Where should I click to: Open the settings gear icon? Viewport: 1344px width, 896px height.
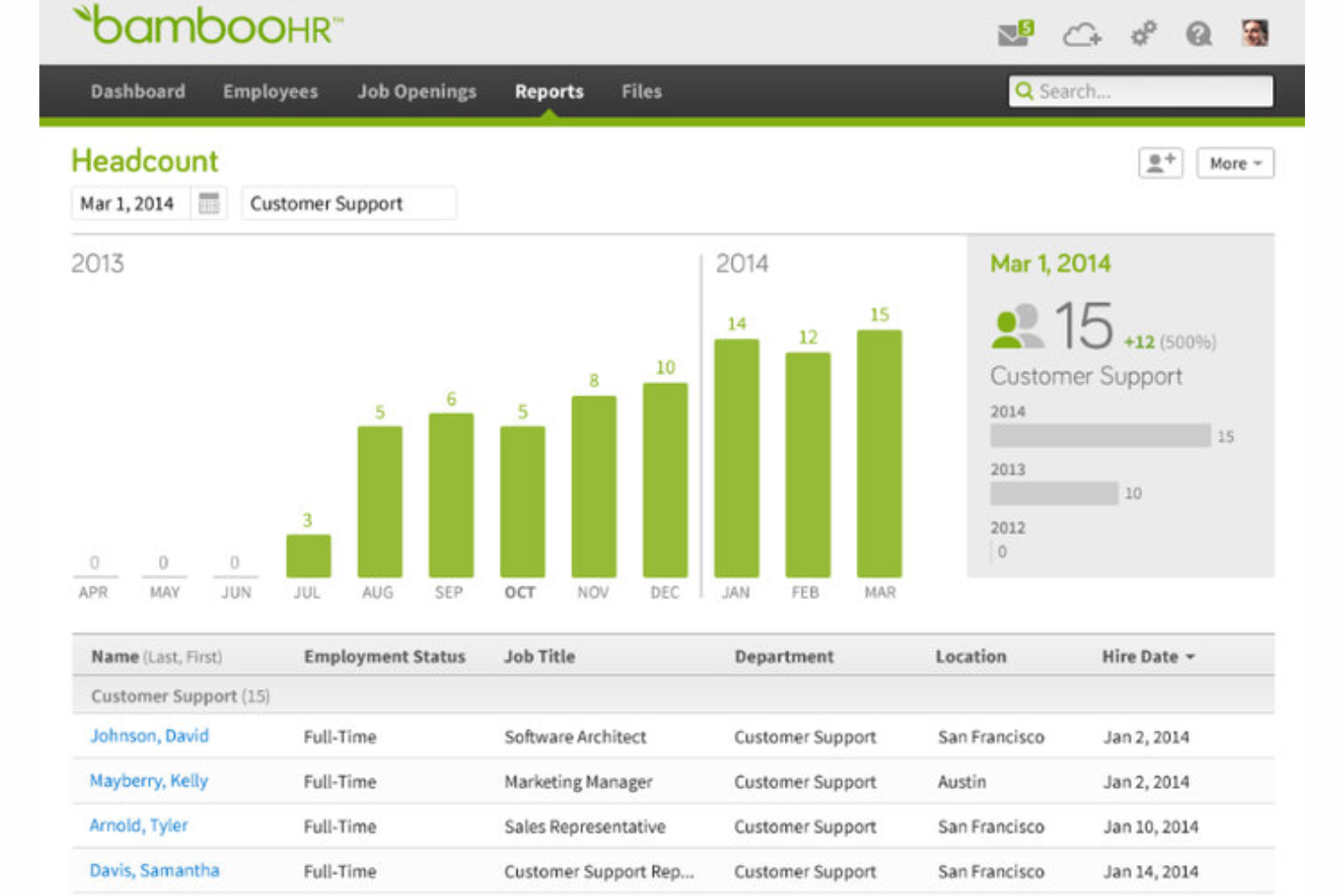point(1142,34)
